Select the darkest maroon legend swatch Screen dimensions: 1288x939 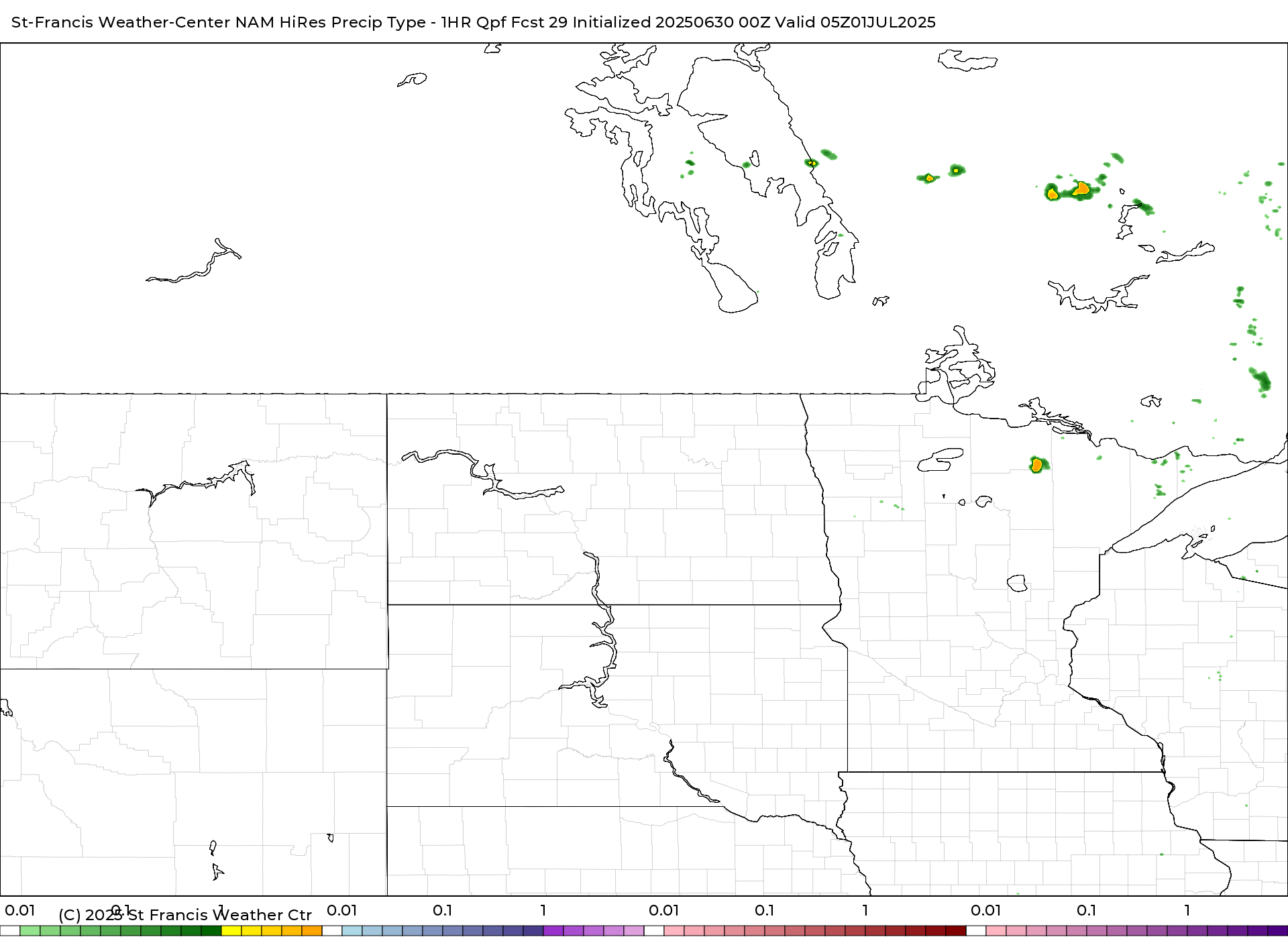tap(956, 931)
